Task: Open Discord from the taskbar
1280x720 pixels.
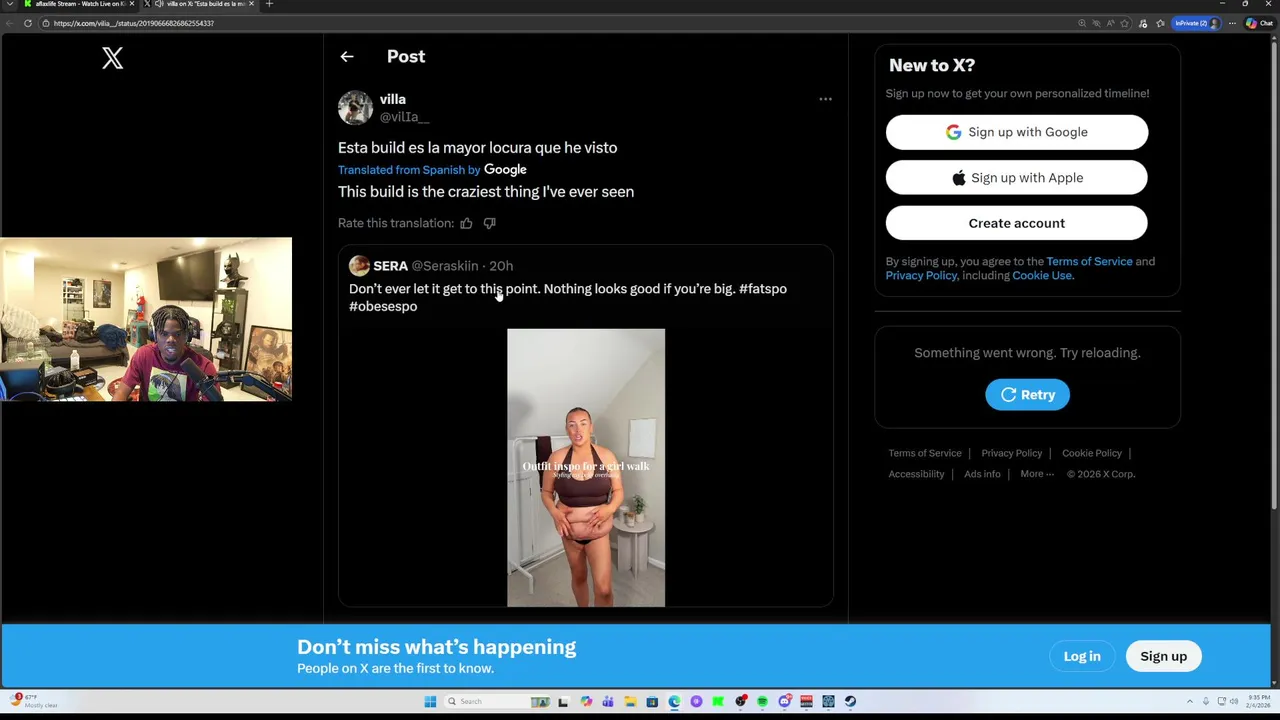Action: [x=784, y=702]
